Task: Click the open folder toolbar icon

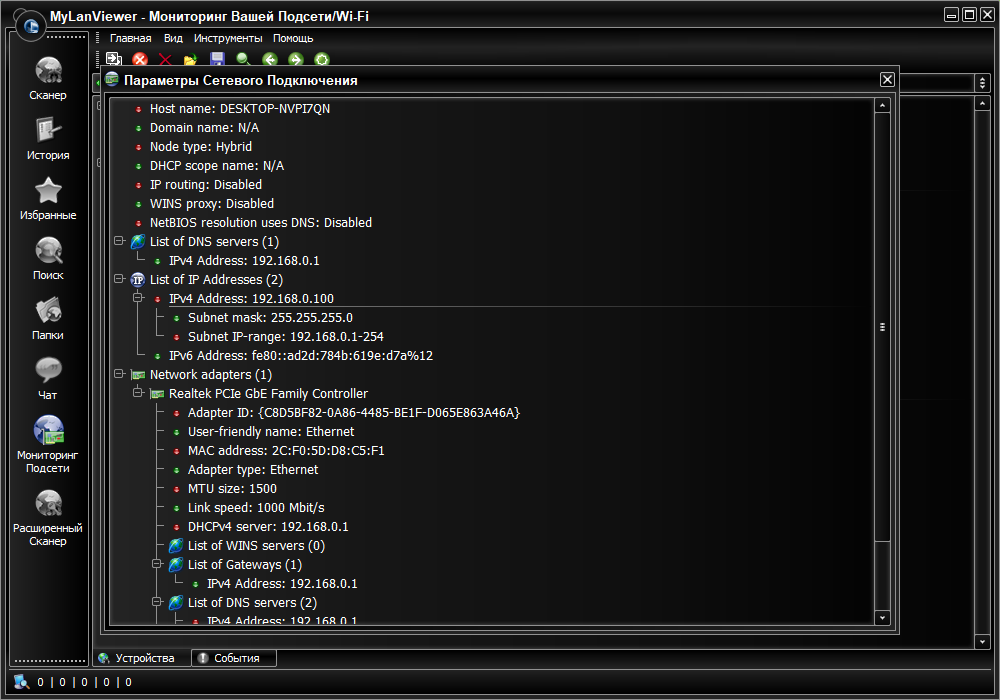Action: pos(191,59)
